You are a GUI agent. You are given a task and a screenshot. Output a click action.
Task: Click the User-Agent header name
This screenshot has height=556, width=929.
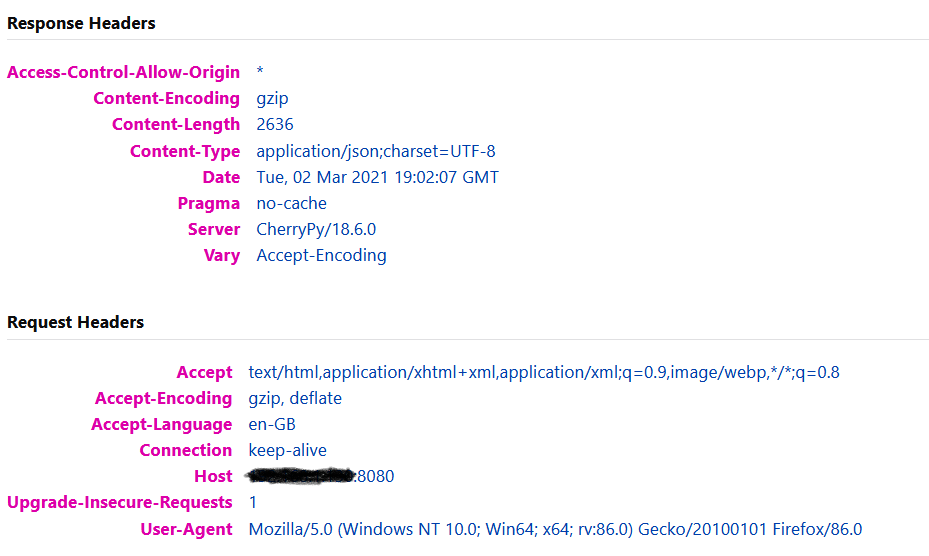[186, 529]
